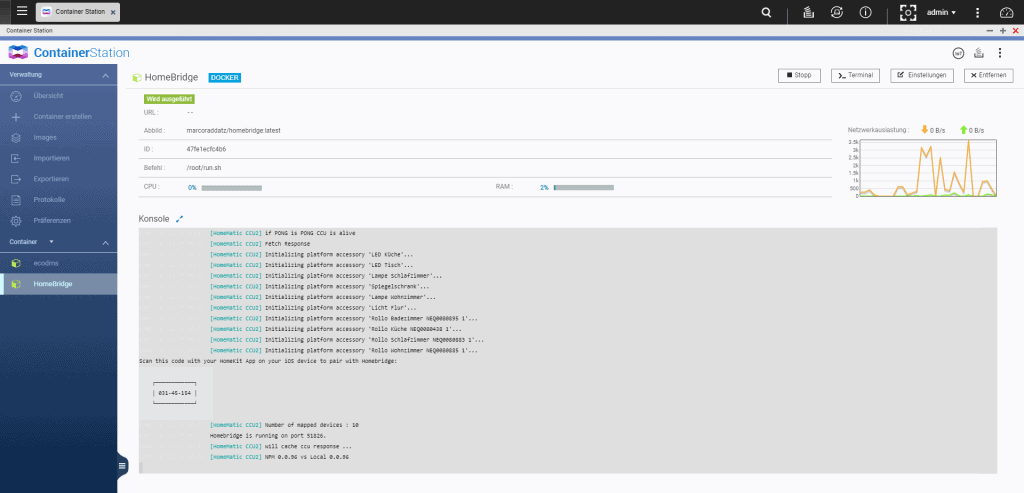Click the RAM usage bar
This screenshot has height=493, width=1024.
[x=583, y=188]
